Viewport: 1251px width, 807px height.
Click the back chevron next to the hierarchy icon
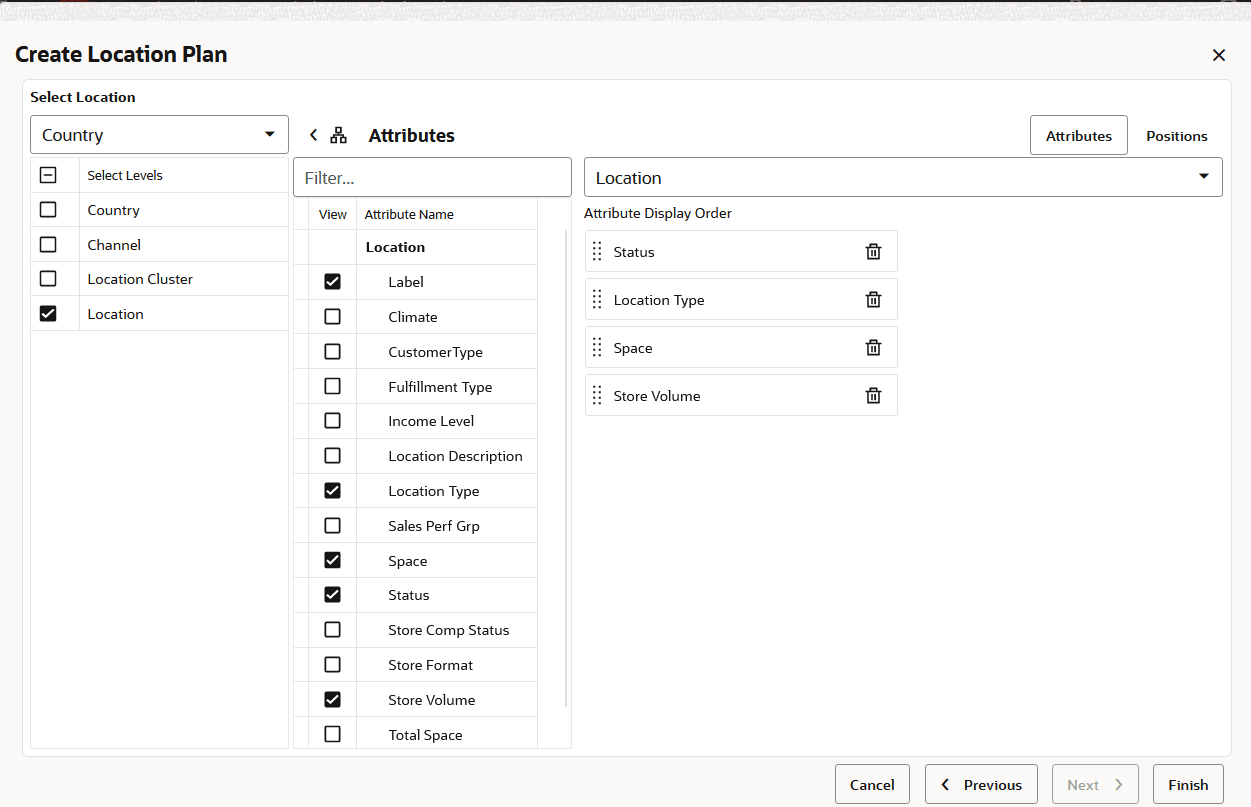click(x=313, y=134)
